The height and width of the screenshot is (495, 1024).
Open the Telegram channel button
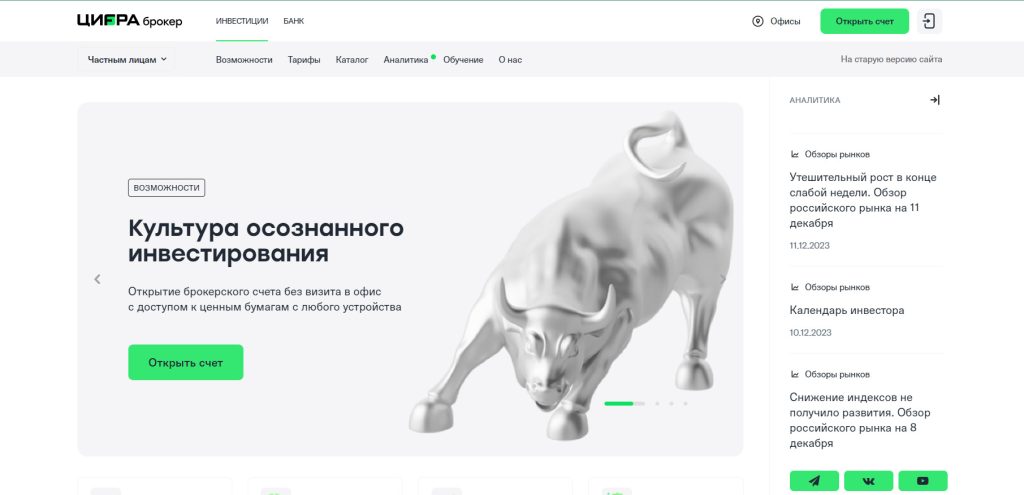pyautogui.click(x=814, y=481)
